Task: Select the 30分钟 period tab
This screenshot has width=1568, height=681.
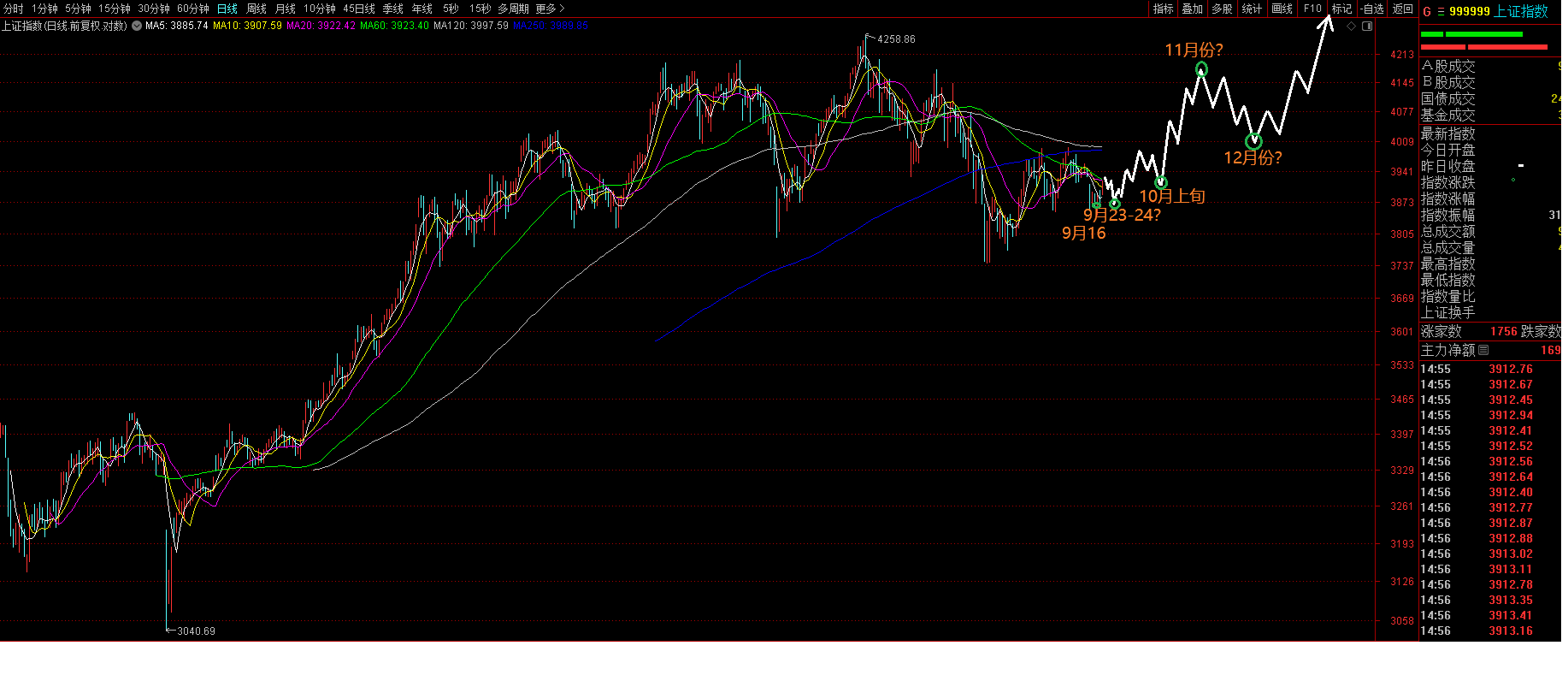Action: (x=154, y=9)
